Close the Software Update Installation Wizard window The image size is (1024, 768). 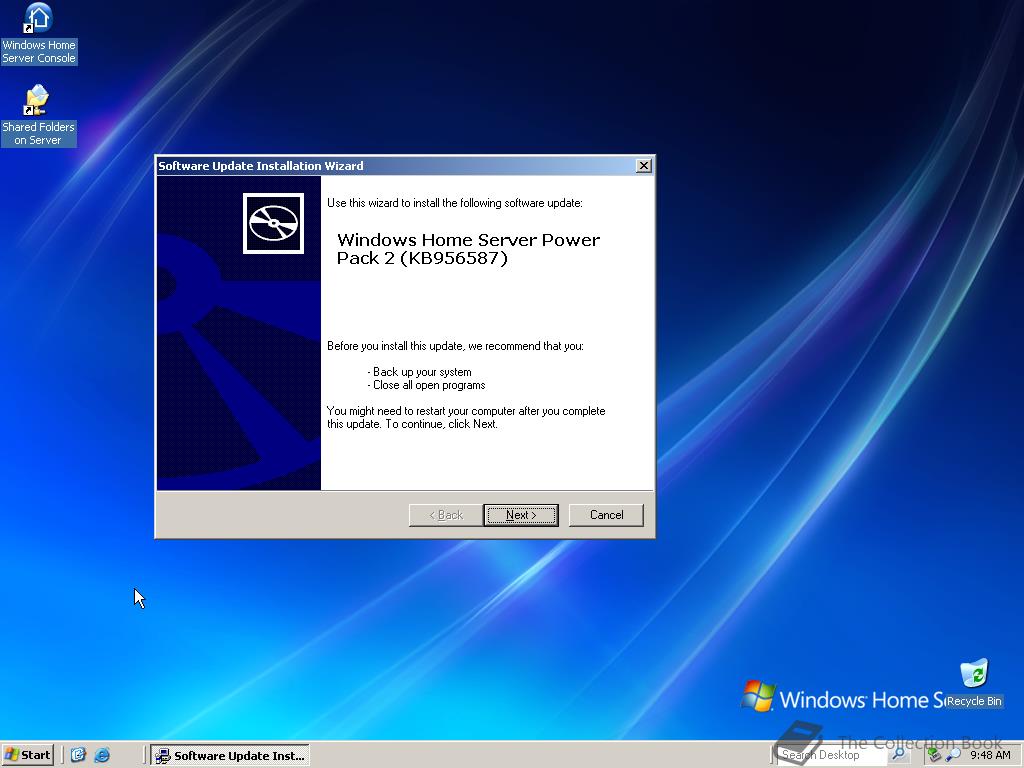pyautogui.click(x=643, y=166)
